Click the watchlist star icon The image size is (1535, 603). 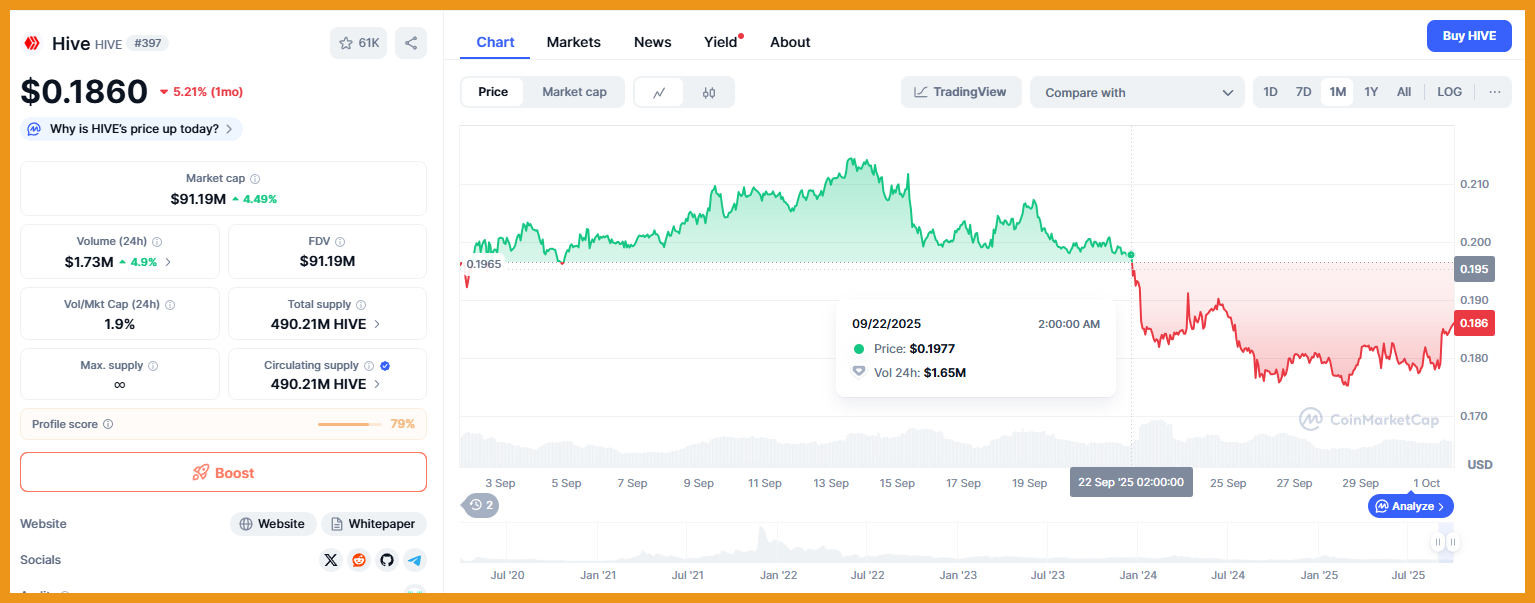[x=346, y=43]
